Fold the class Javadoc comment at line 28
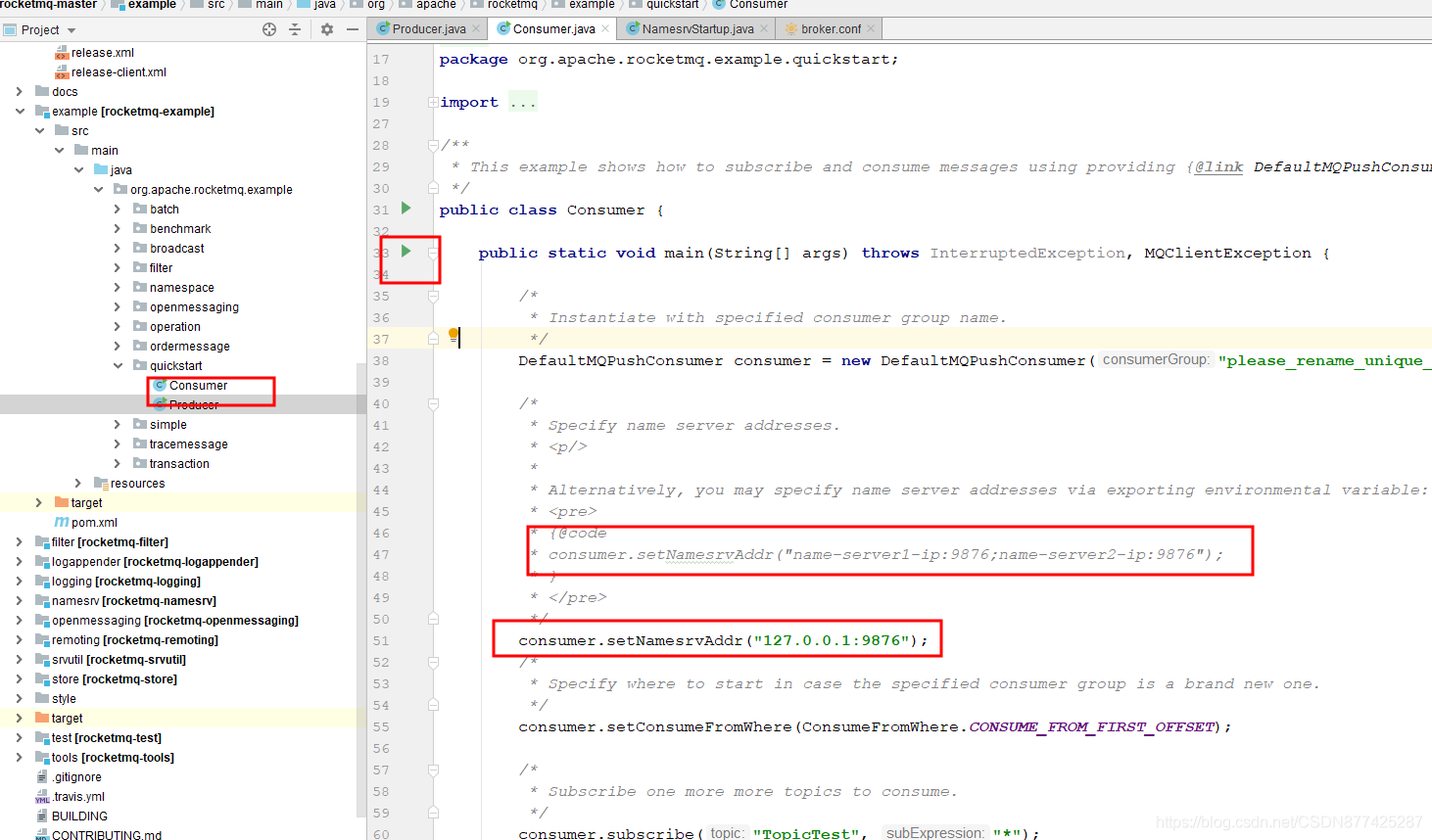Screen dimensions: 1432x840 (x=433, y=145)
